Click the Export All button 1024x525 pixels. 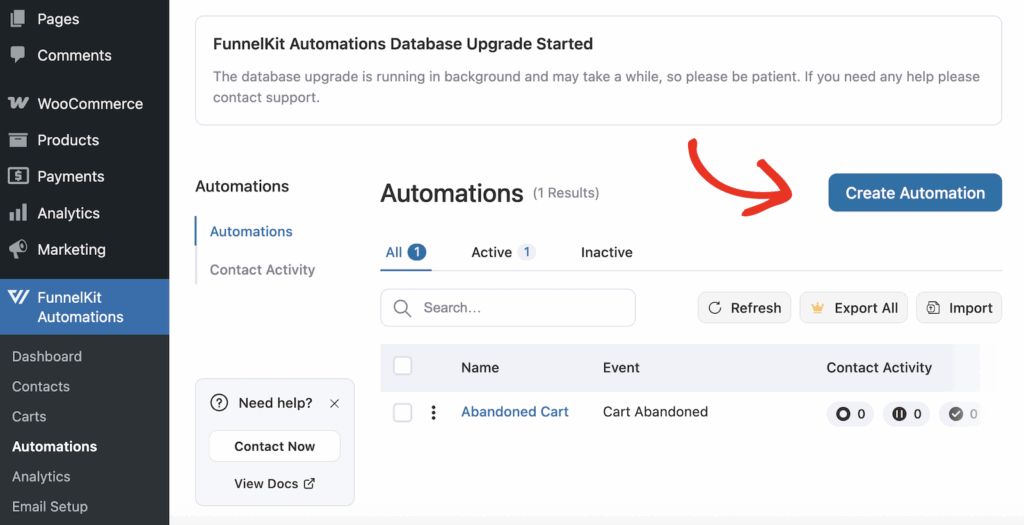click(x=854, y=308)
